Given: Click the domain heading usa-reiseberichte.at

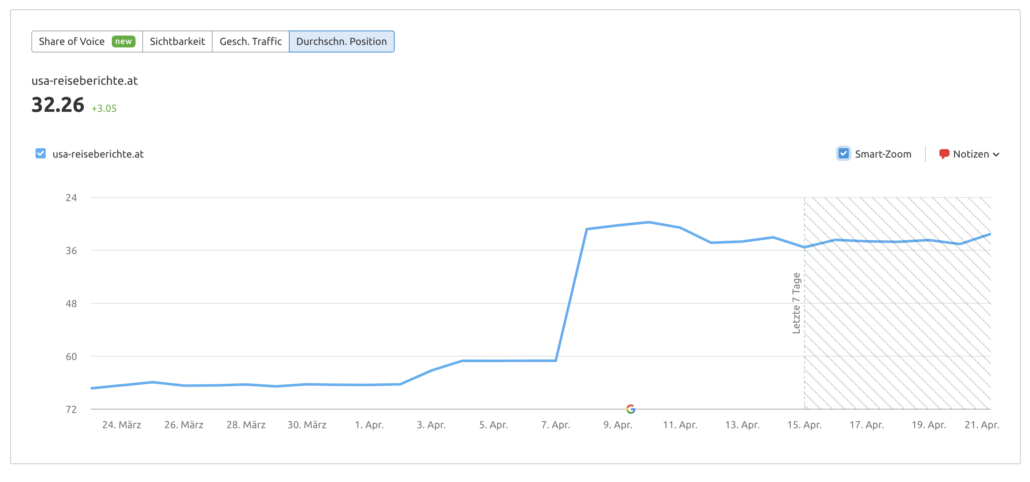Looking at the screenshot, I should [84, 81].
